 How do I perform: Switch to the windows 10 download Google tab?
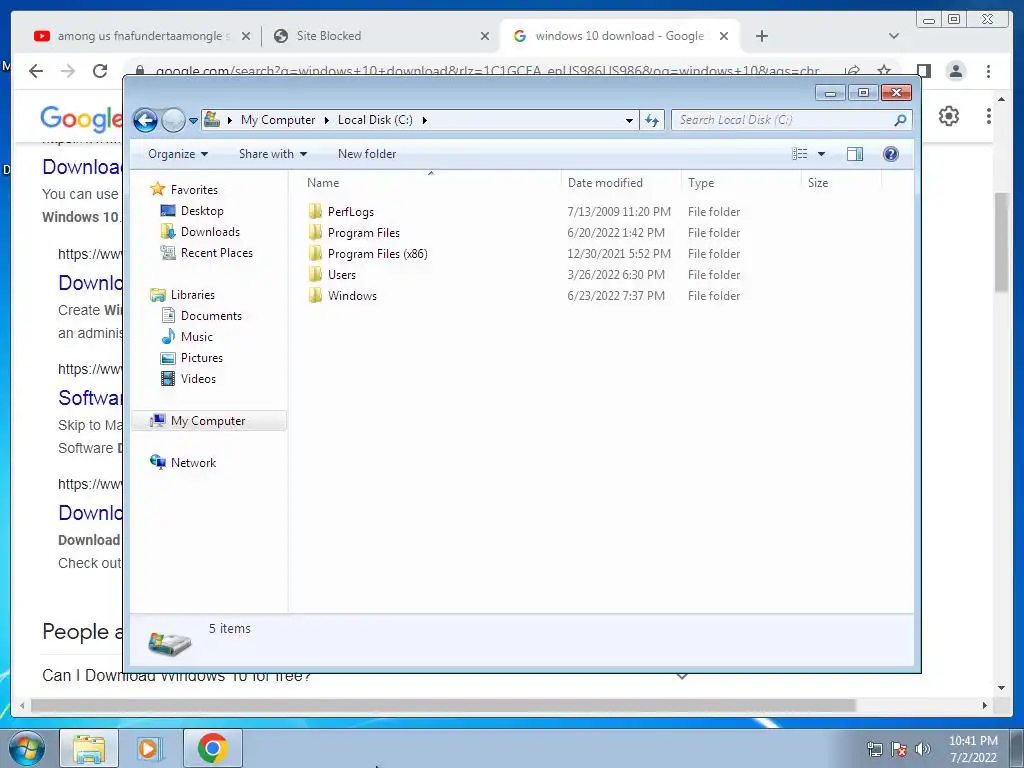click(x=619, y=36)
